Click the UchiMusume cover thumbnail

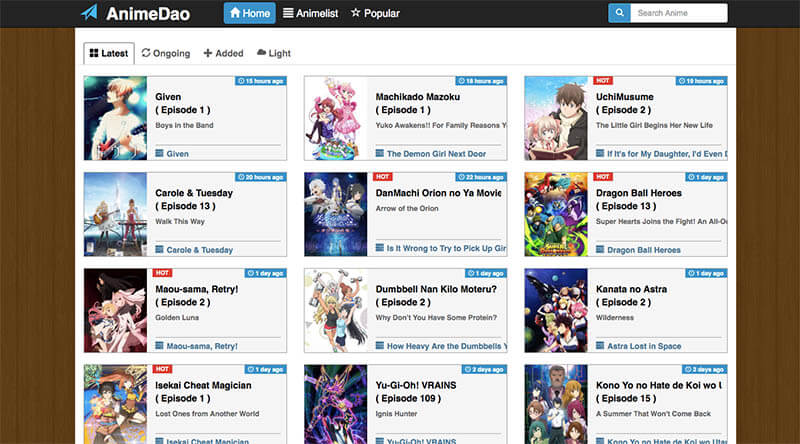[556, 118]
